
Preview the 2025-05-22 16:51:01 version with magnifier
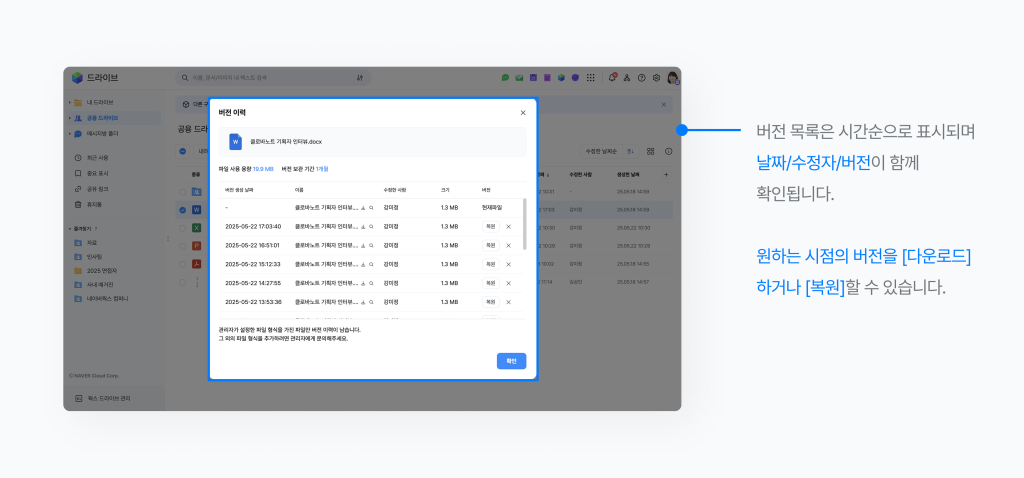371,245
